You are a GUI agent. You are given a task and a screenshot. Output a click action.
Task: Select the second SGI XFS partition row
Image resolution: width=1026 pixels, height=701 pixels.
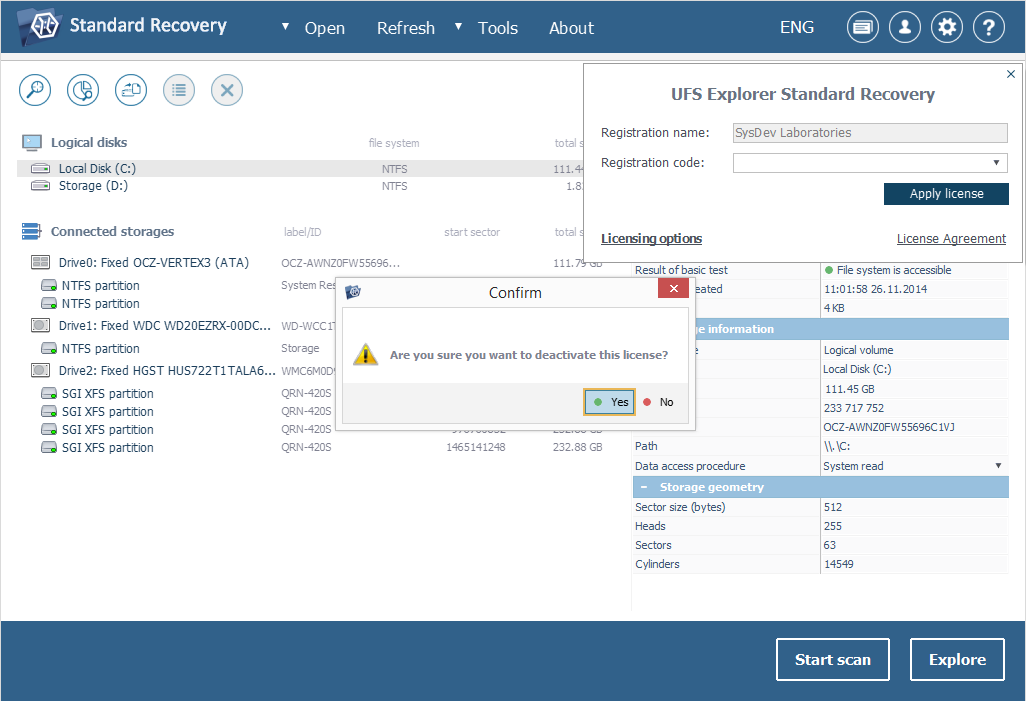(x=108, y=412)
